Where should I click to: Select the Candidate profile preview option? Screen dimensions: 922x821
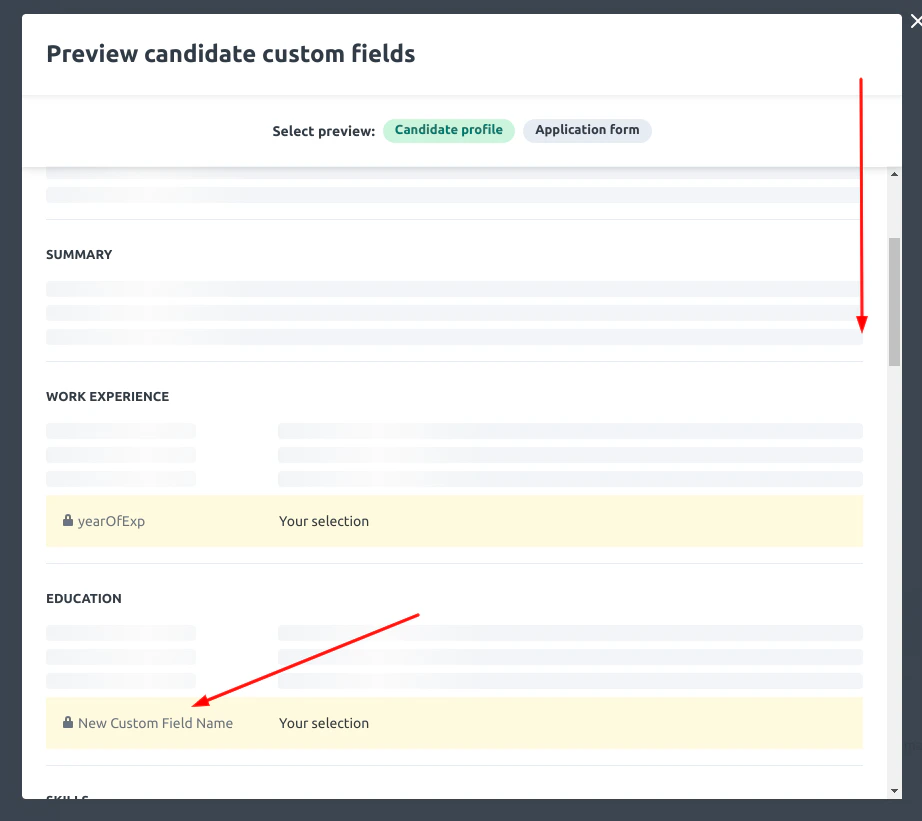pyautogui.click(x=448, y=130)
